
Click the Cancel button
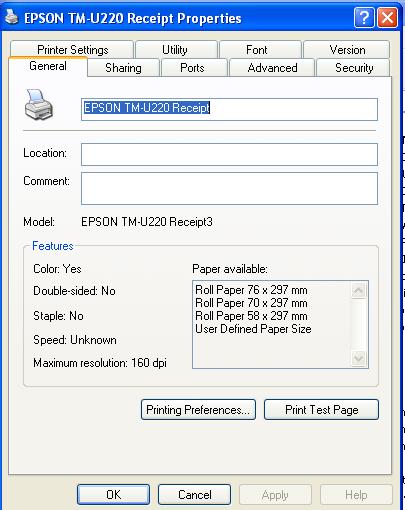(194, 495)
